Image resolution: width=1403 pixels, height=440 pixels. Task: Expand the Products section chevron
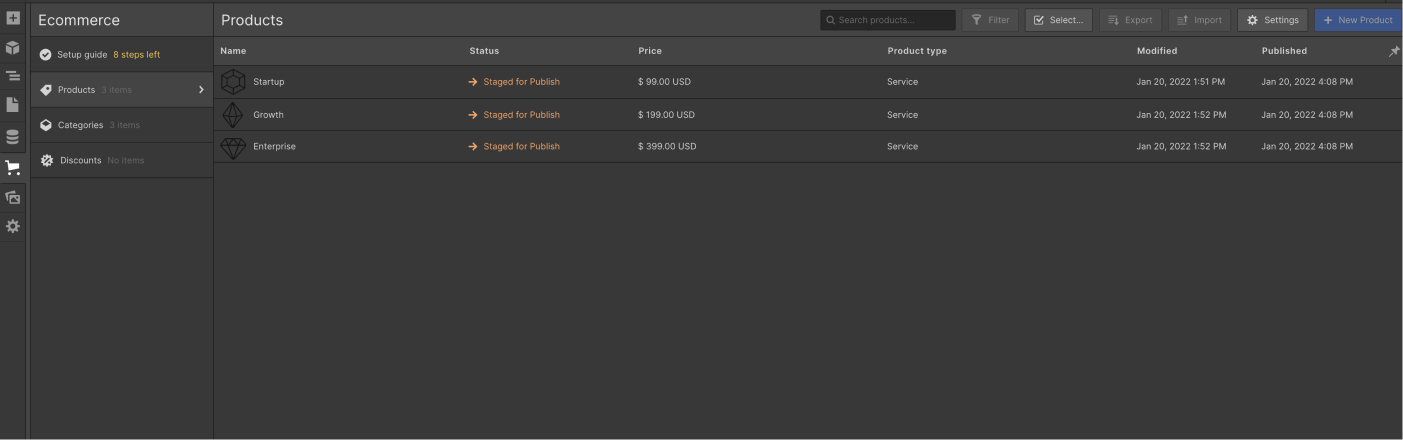pos(201,90)
